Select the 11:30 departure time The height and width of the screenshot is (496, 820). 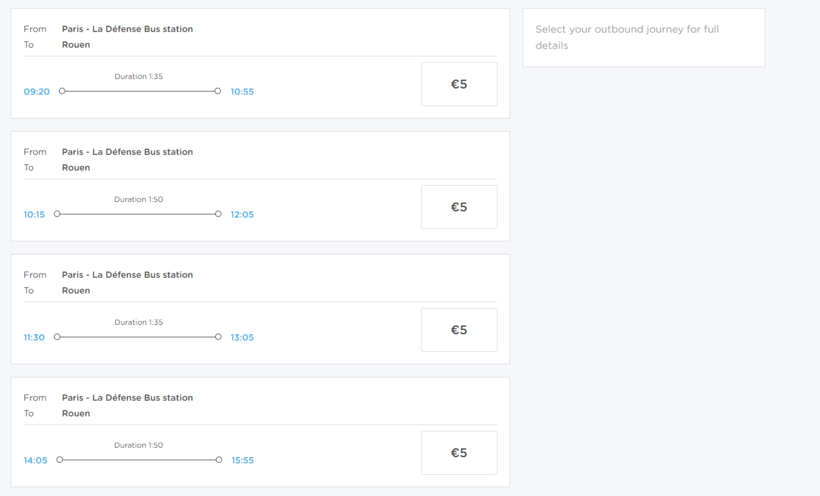click(35, 338)
